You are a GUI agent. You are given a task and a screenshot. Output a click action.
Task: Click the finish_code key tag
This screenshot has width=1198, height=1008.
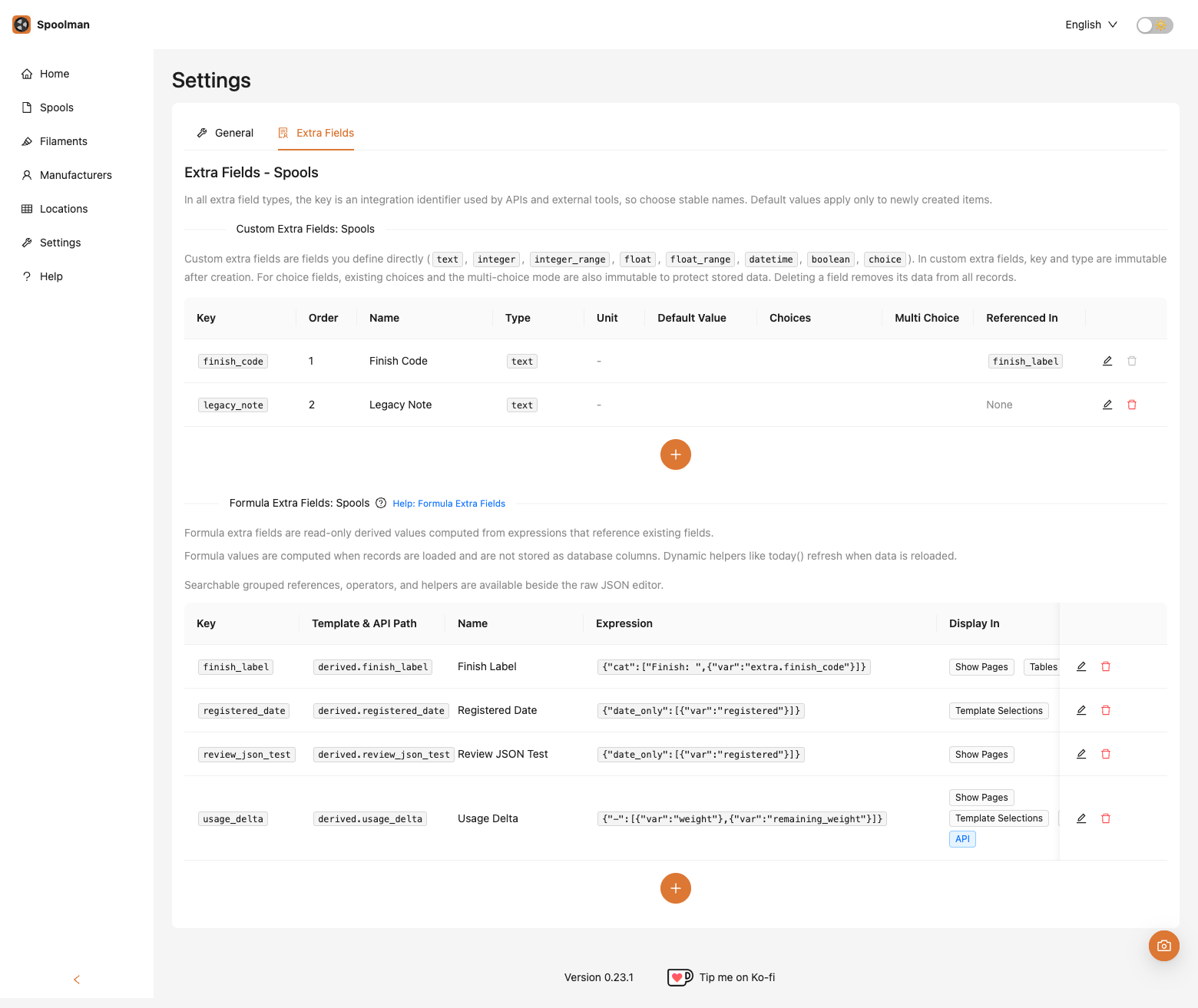pos(233,362)
